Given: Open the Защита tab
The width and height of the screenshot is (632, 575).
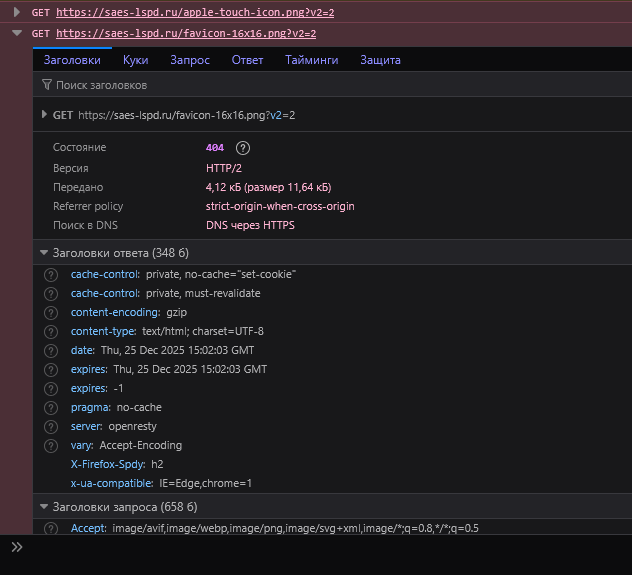Looking at the screenshot, I should tap(380, 60).
